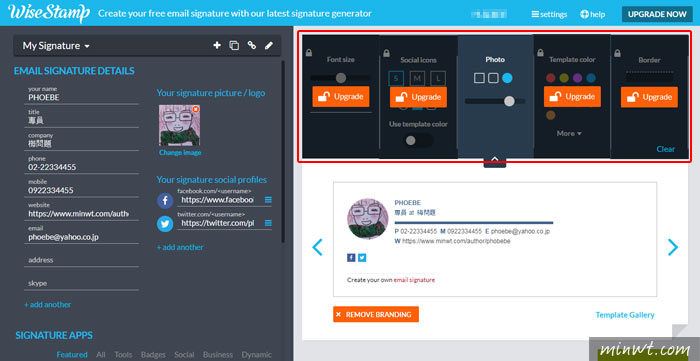Click the Border lock icon
This screenshot has height=361, width=700.
tap(617, 53)
